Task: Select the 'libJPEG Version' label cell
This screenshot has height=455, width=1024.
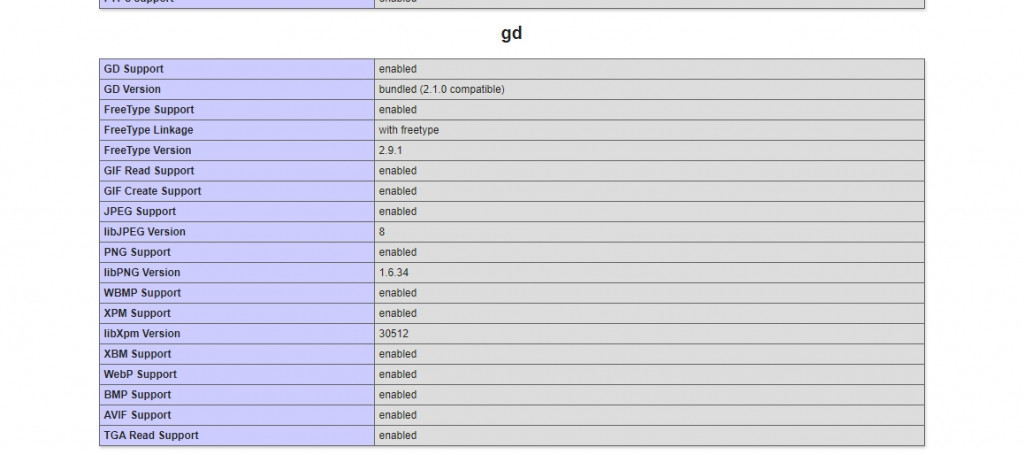Action: click(237, 232)
